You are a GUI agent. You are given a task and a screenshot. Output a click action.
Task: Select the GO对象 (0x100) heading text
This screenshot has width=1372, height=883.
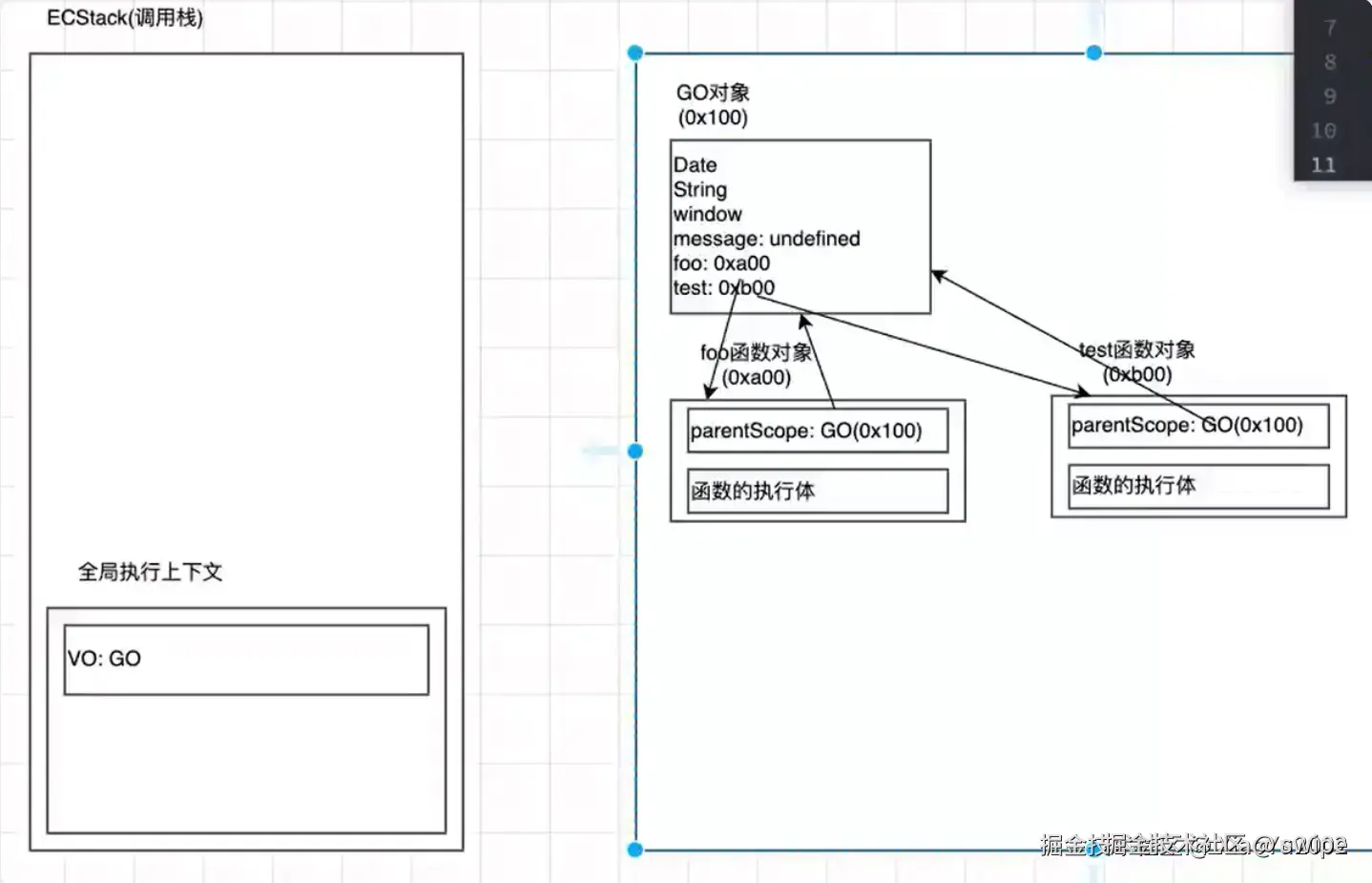(713, 105)
